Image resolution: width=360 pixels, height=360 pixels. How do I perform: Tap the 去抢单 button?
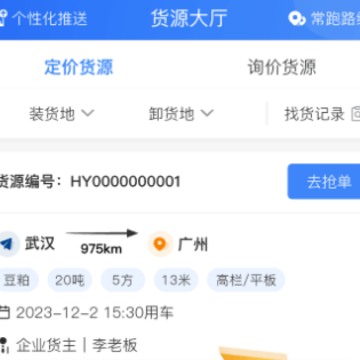[324, 182]
